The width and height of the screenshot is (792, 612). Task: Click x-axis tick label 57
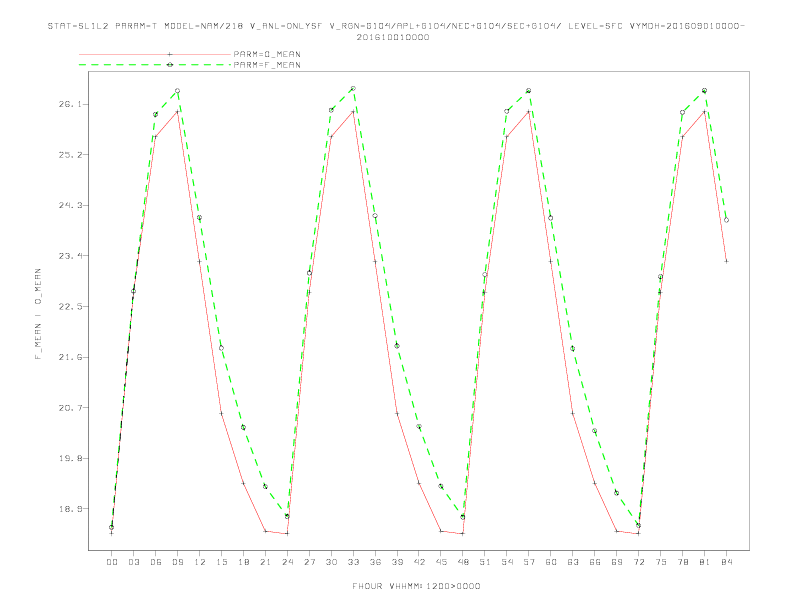pos(529,562)
